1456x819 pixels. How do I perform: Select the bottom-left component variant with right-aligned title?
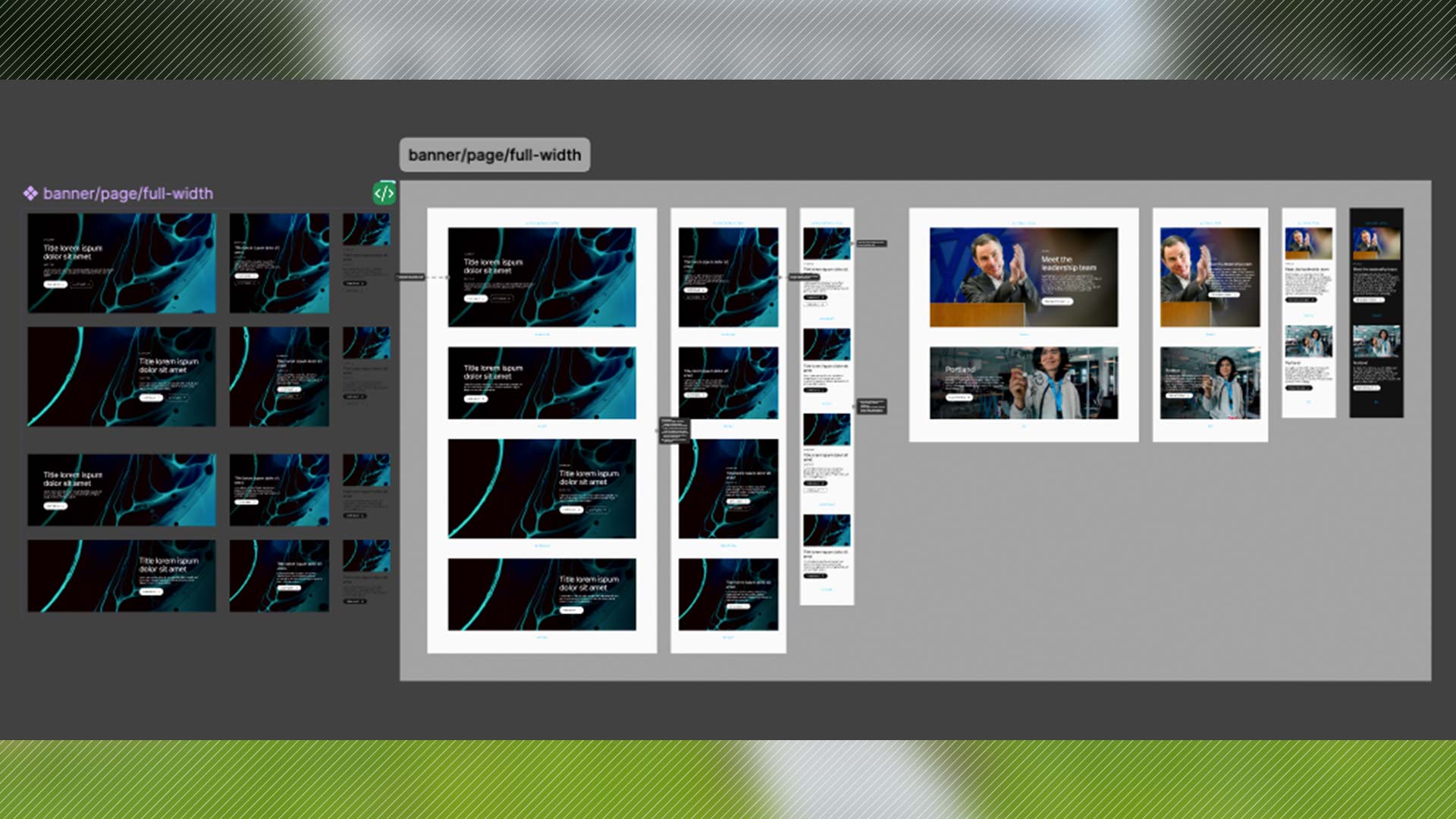point(121,576)
